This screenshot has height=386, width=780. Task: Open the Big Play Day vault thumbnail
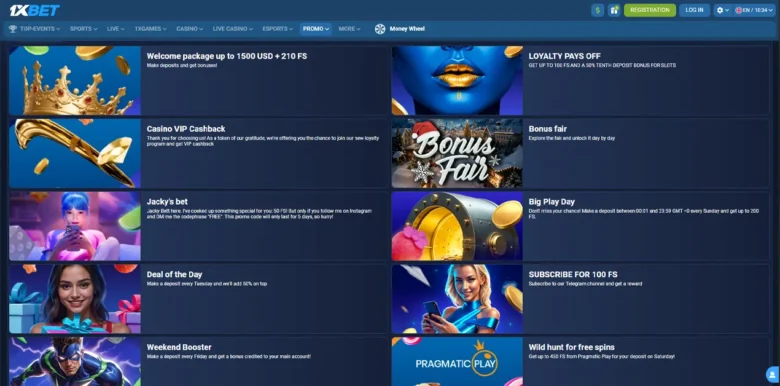457,226
